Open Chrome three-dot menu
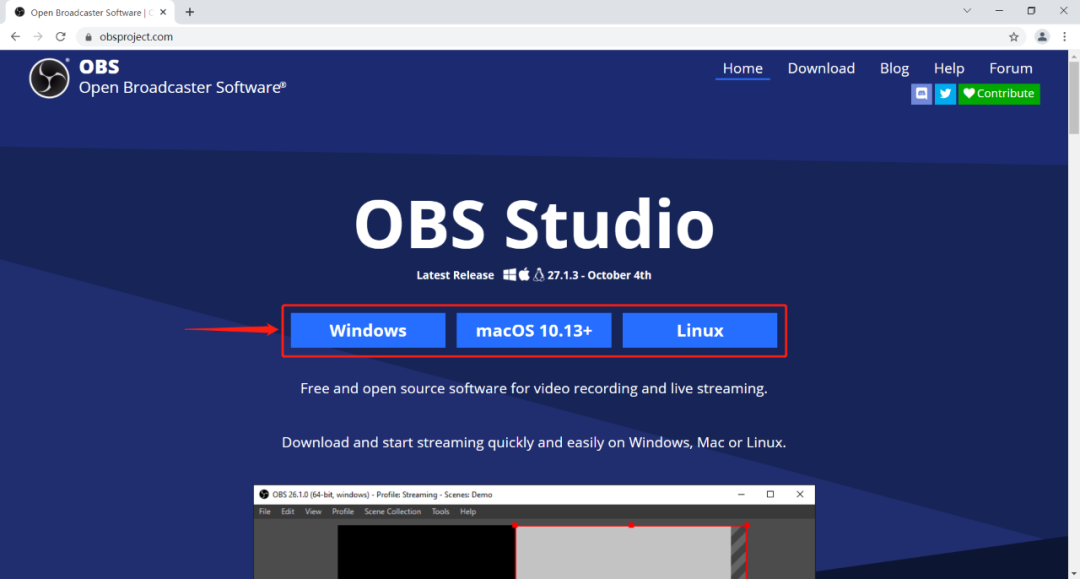 pyautogui.click(x=1064, y=37)
